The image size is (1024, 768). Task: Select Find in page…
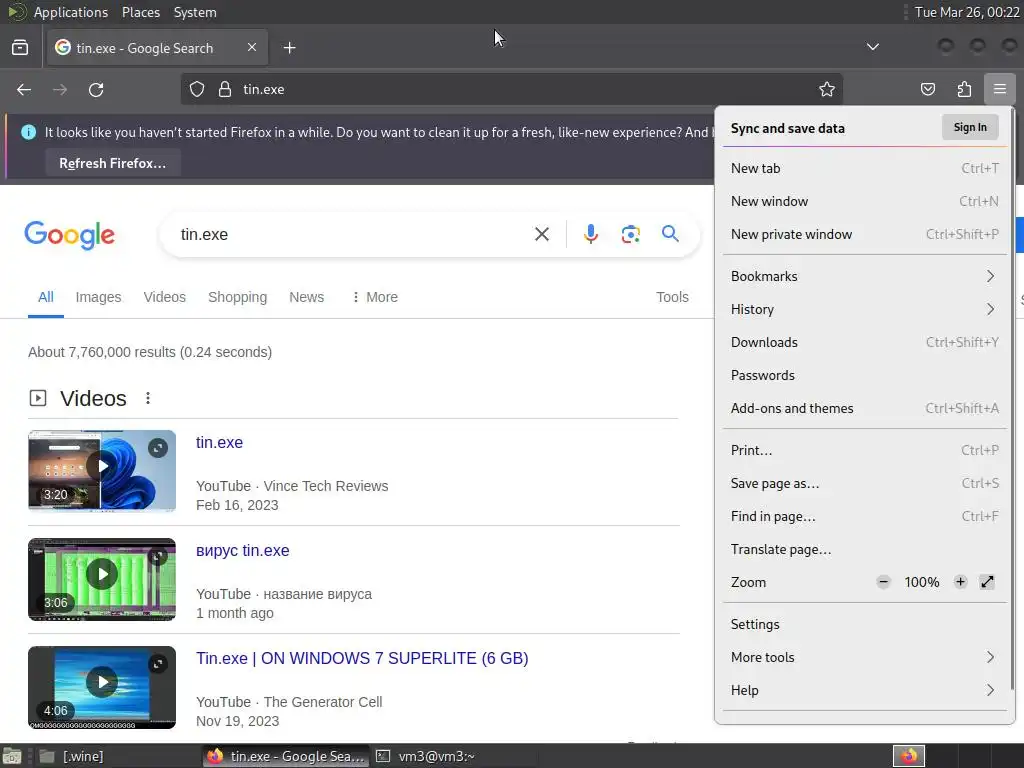pyautogui.click(x=865, y=517)
